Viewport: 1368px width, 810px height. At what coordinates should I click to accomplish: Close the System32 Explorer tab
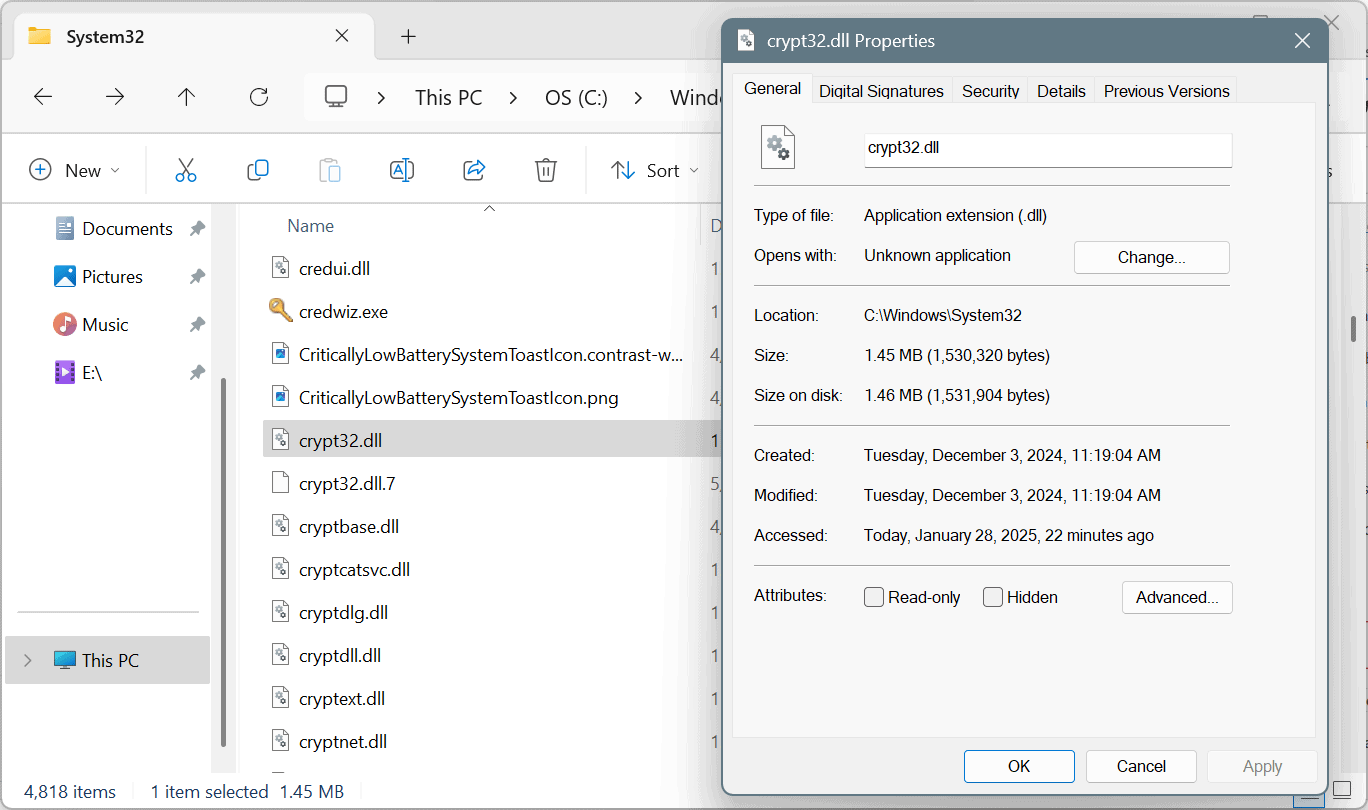click(x=342, y=36)
